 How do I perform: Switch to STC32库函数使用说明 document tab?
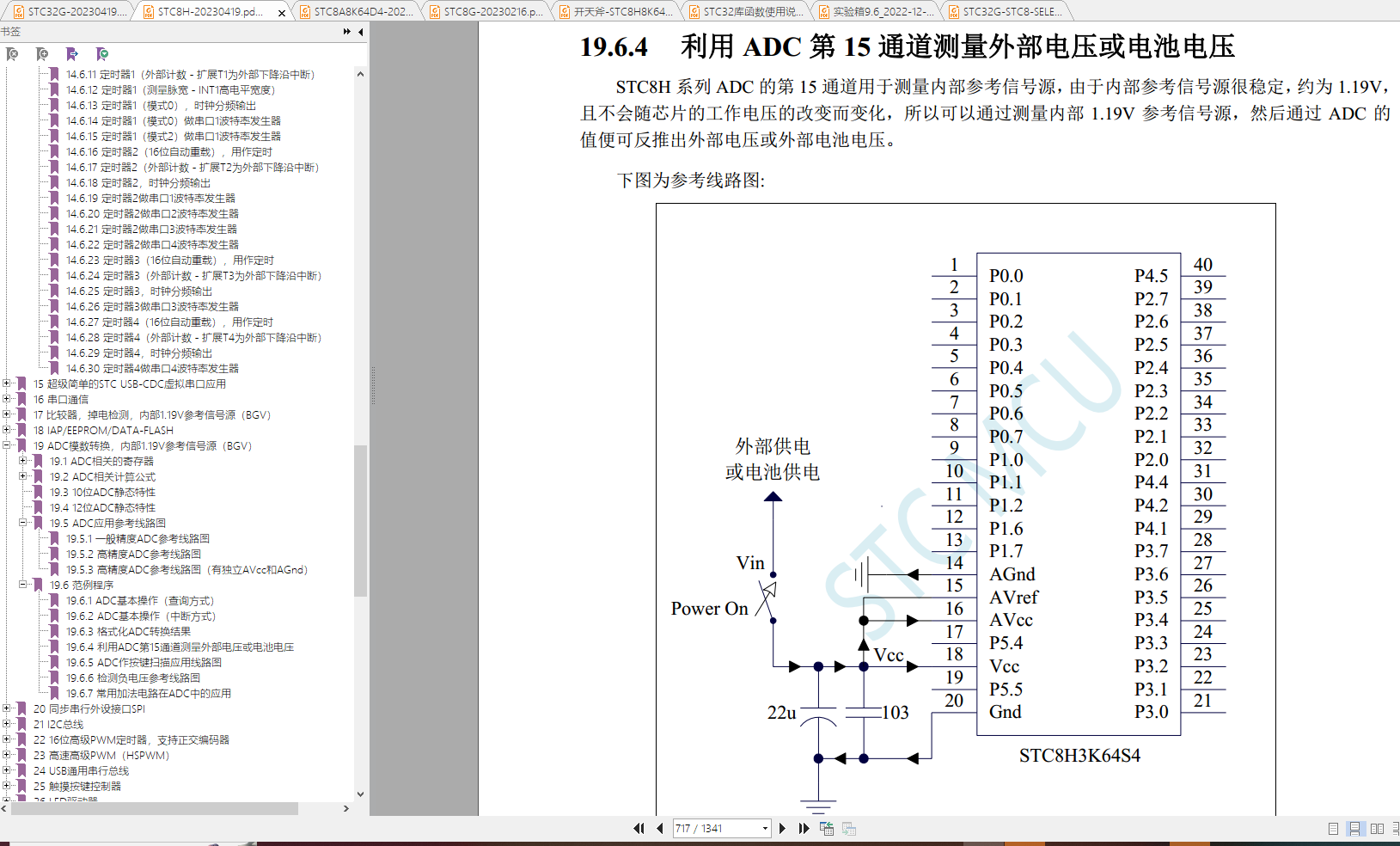745,12
